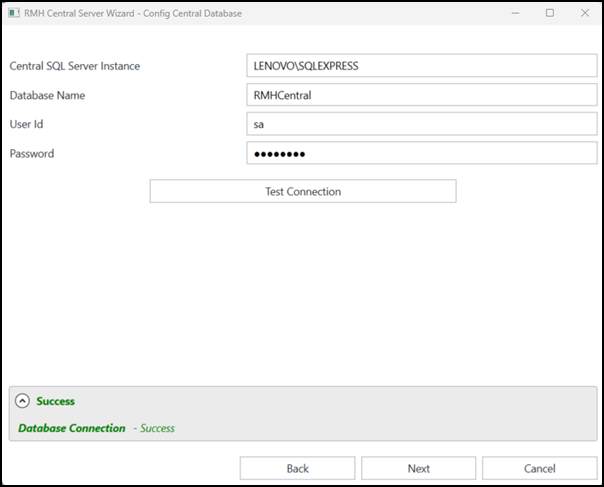The image size is (604, 487).
Task: Click the green Success heading text
Action: pyautogui.click(x=55, y=401)
